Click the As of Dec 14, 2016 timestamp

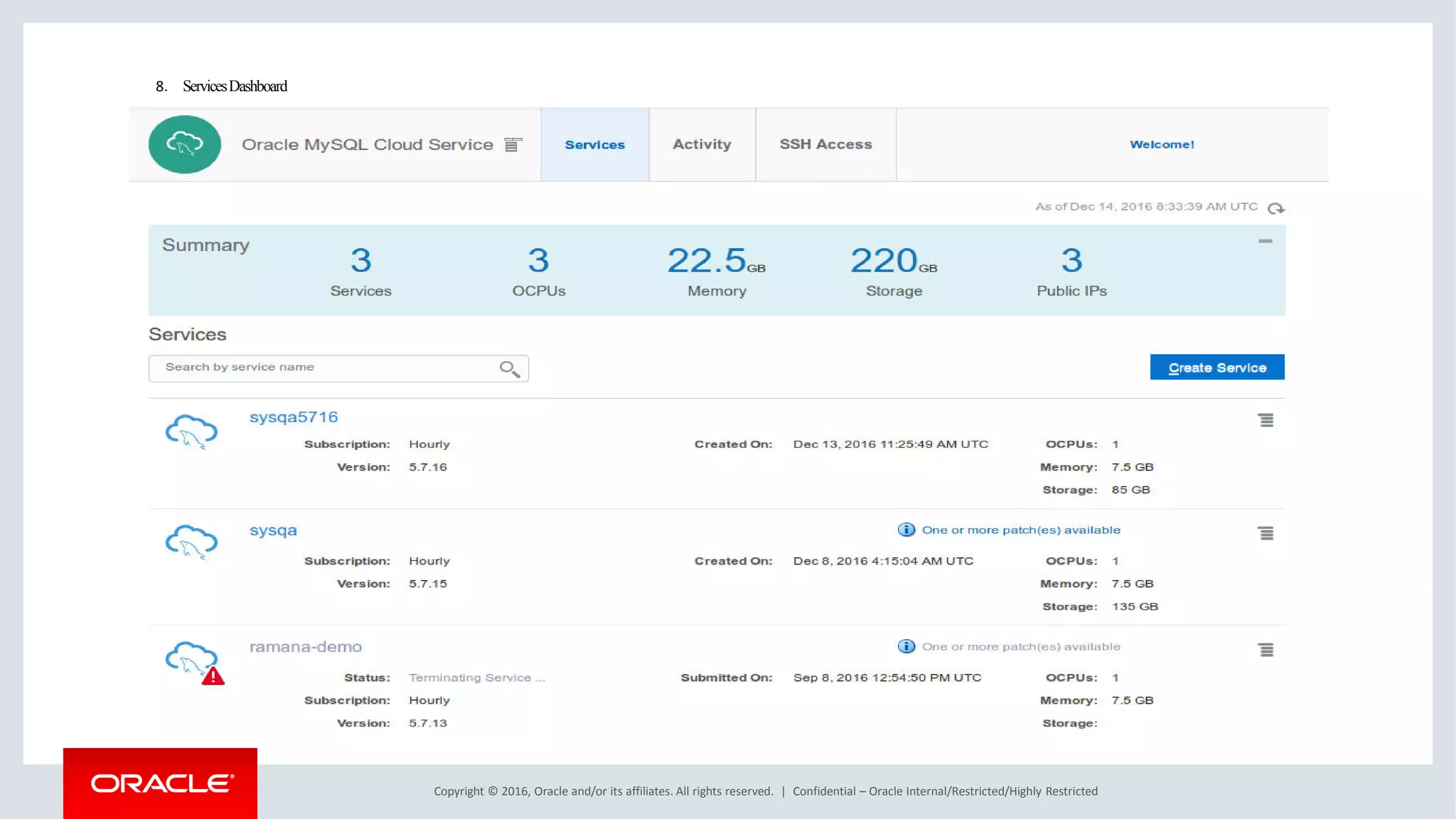1146,207
